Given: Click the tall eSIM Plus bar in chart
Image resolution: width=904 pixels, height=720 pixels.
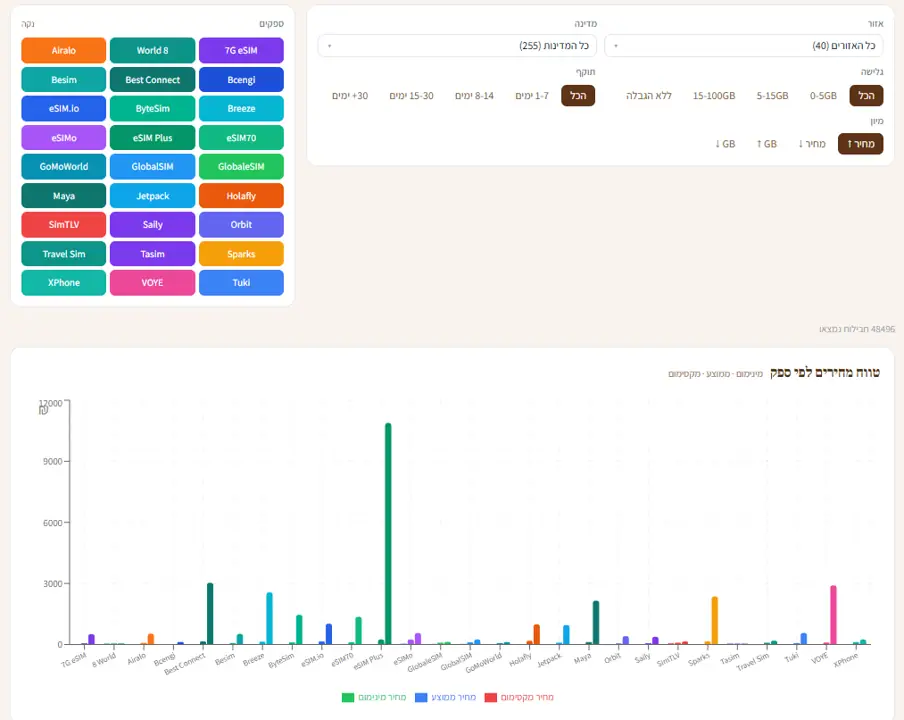Looking at the screenshot, I should [388, 533].
